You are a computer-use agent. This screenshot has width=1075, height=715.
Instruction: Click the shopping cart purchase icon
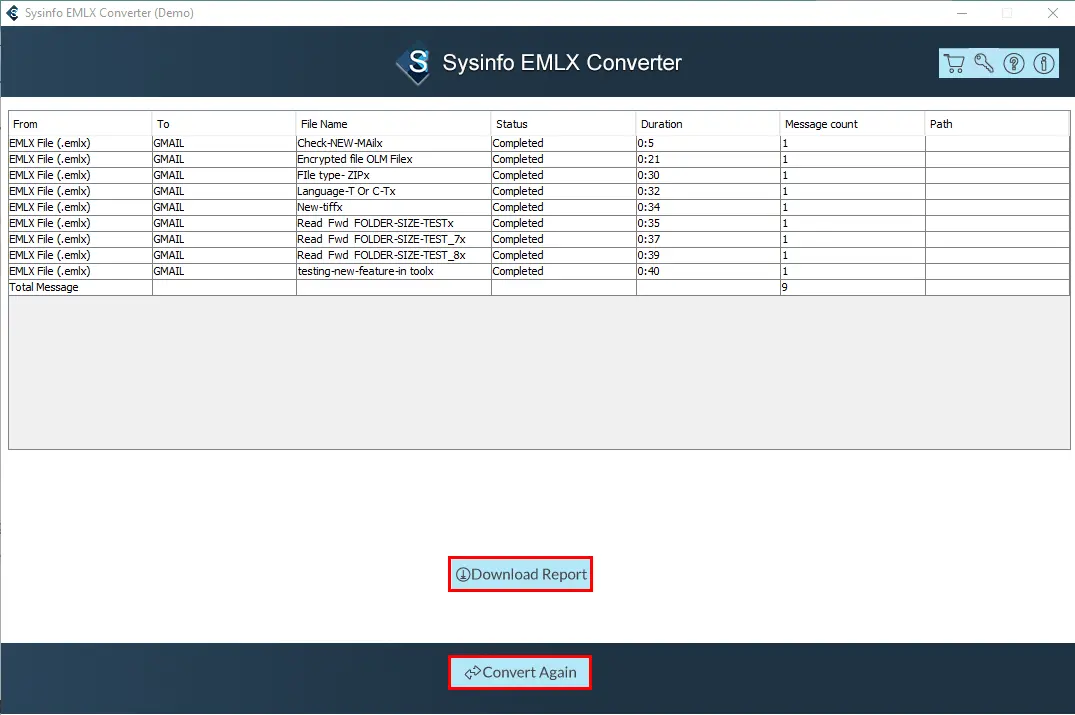(x=954, y=64)
